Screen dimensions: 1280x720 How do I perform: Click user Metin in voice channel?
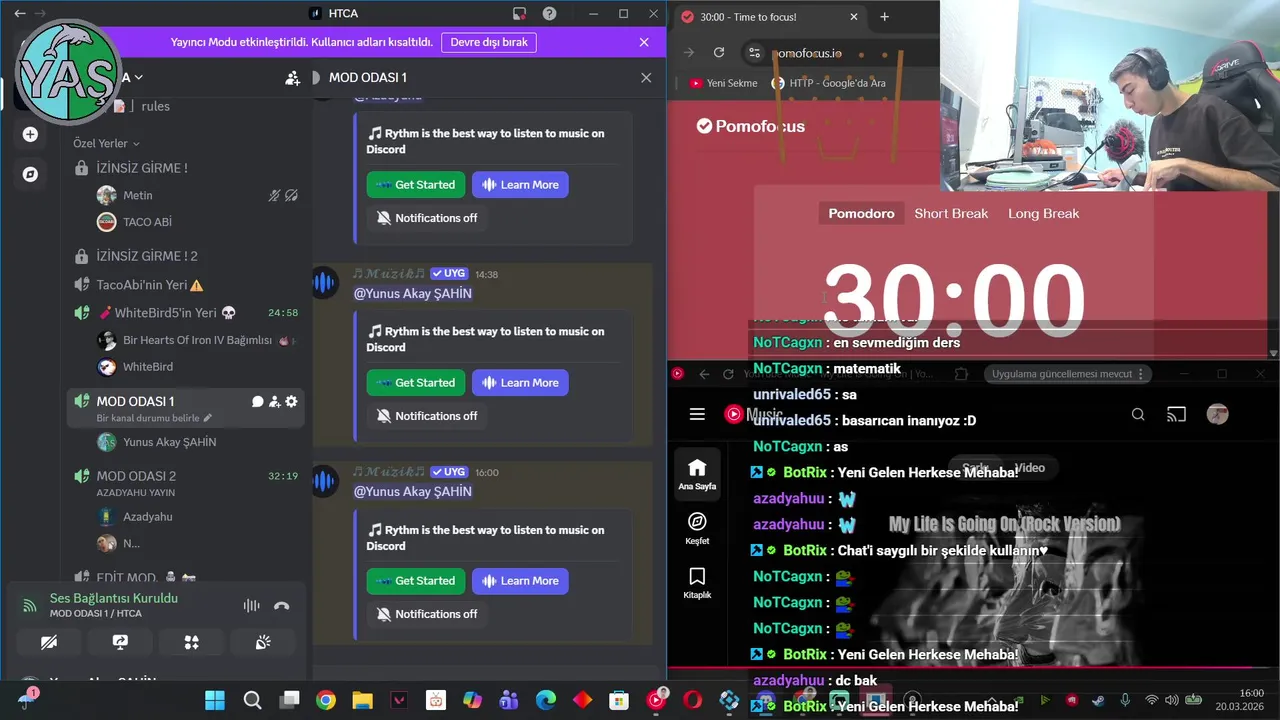click(x=138, y=195)
